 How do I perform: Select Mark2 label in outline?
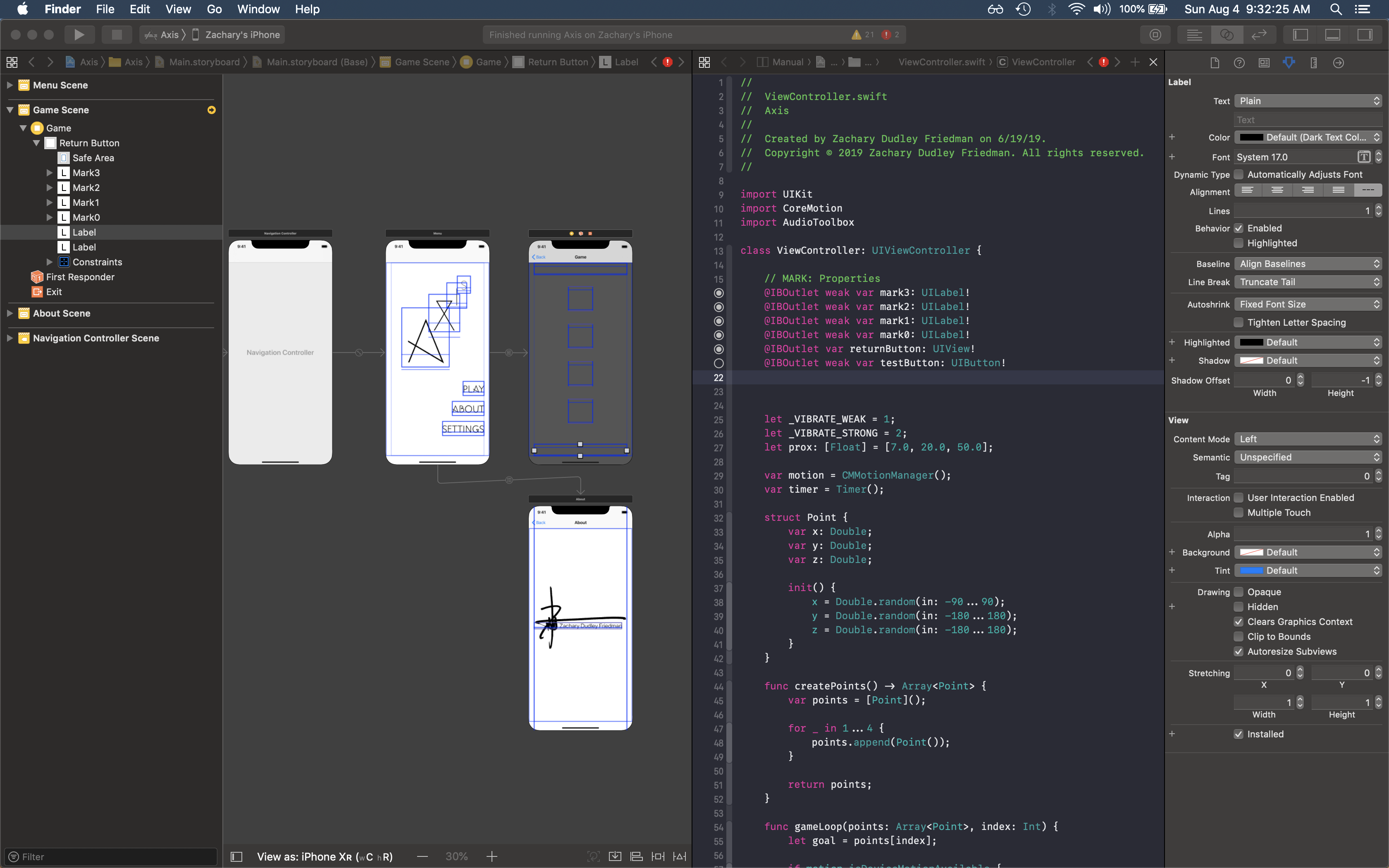(x=86, y=188)
